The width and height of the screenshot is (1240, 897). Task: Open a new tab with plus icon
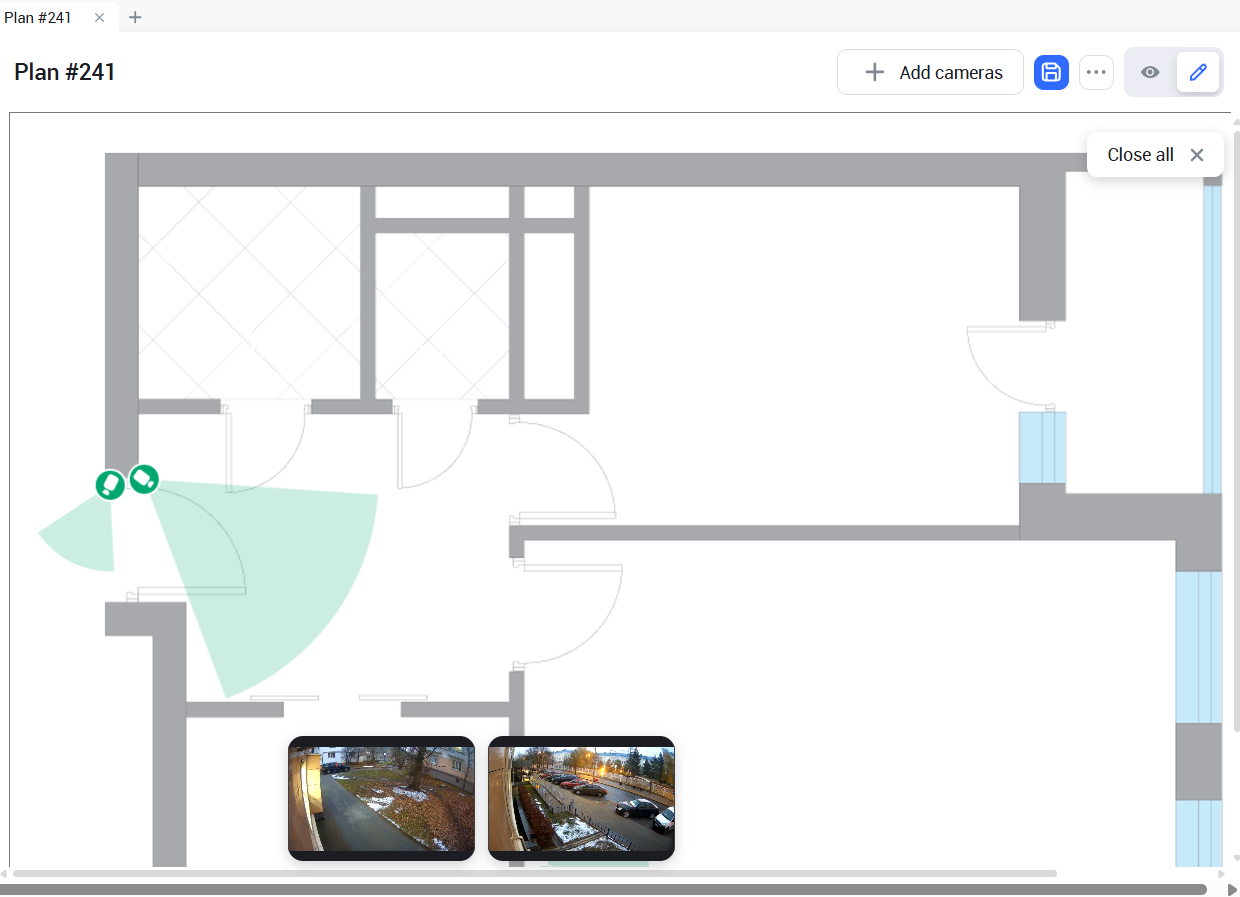click(135, 17)
